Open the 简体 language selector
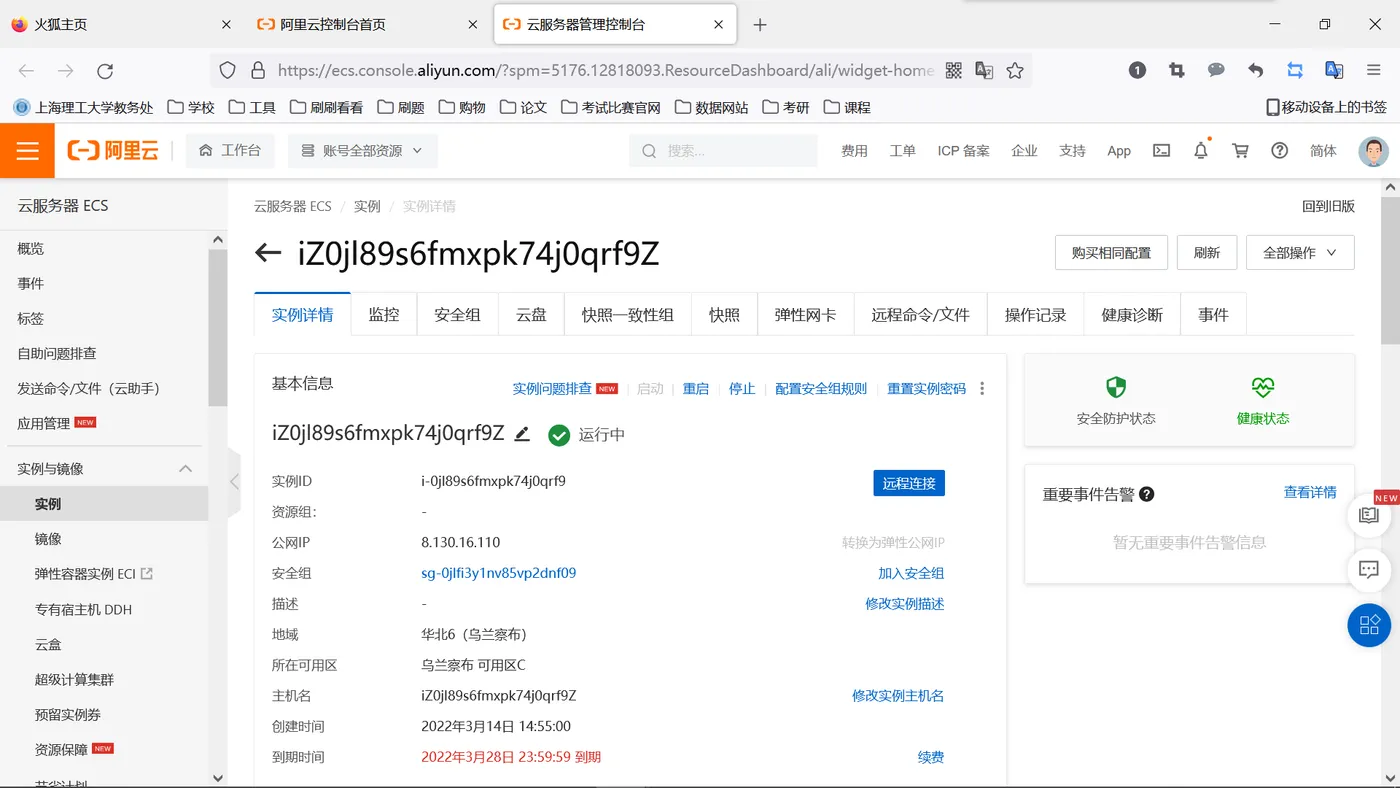 [1323, 151]
